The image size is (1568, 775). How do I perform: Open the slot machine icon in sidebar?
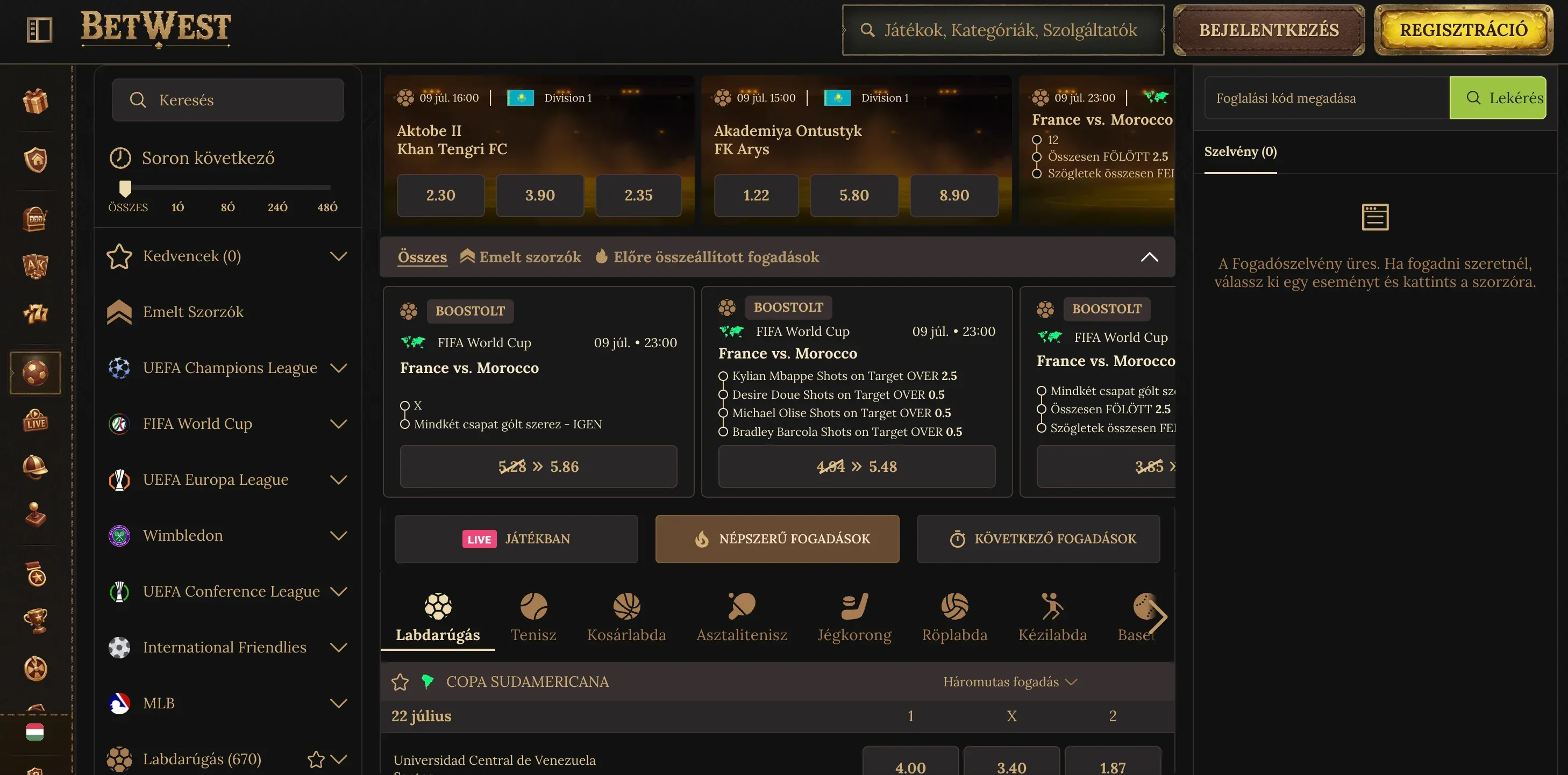(x=35, y=218)
